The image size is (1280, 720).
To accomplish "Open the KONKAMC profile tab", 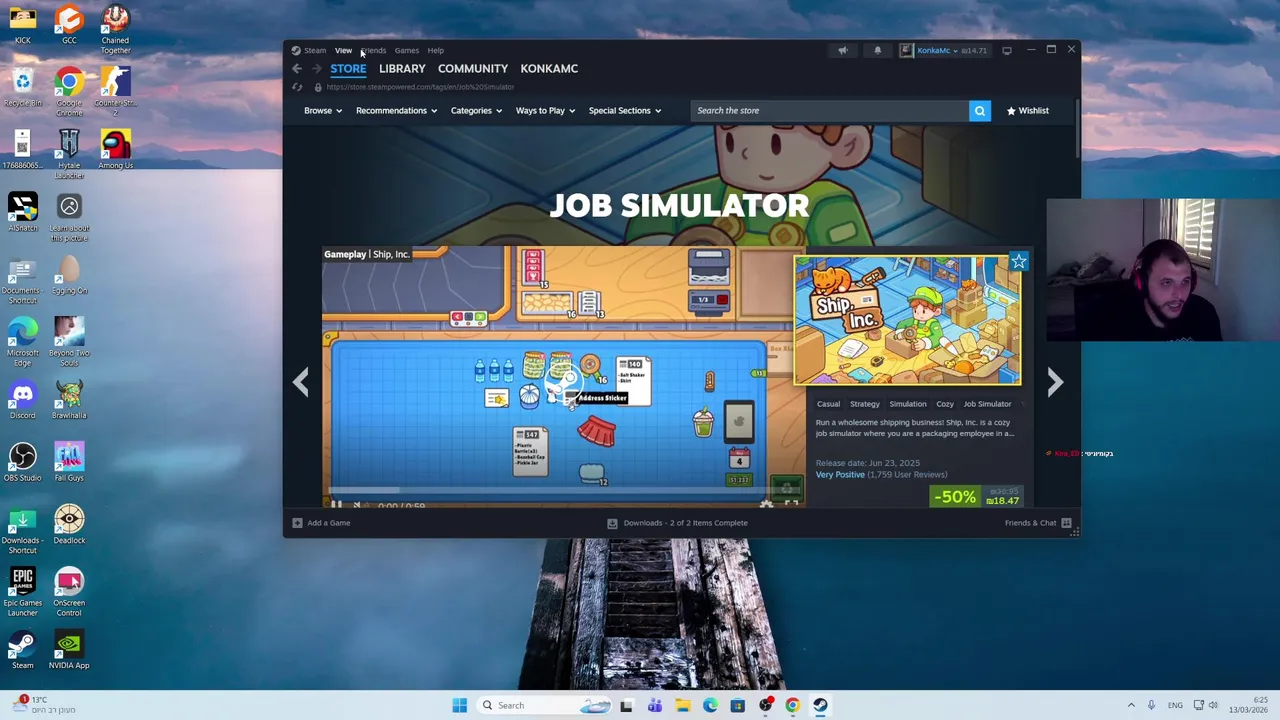I will 549,69.
